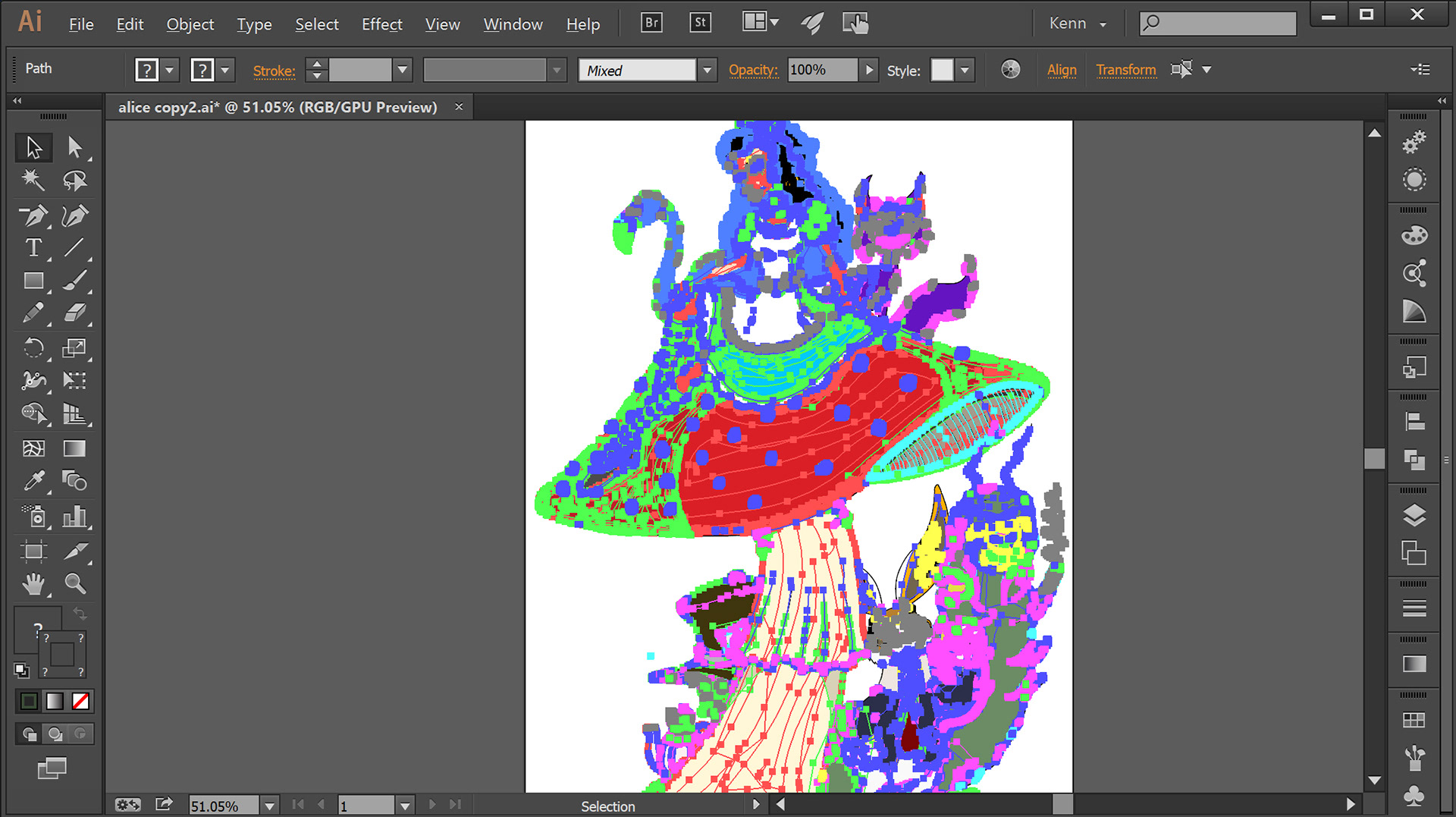The width and height of the screenshot is (1456, 817).
Task: Open Adobe Stock
Action: coord(700,23)
